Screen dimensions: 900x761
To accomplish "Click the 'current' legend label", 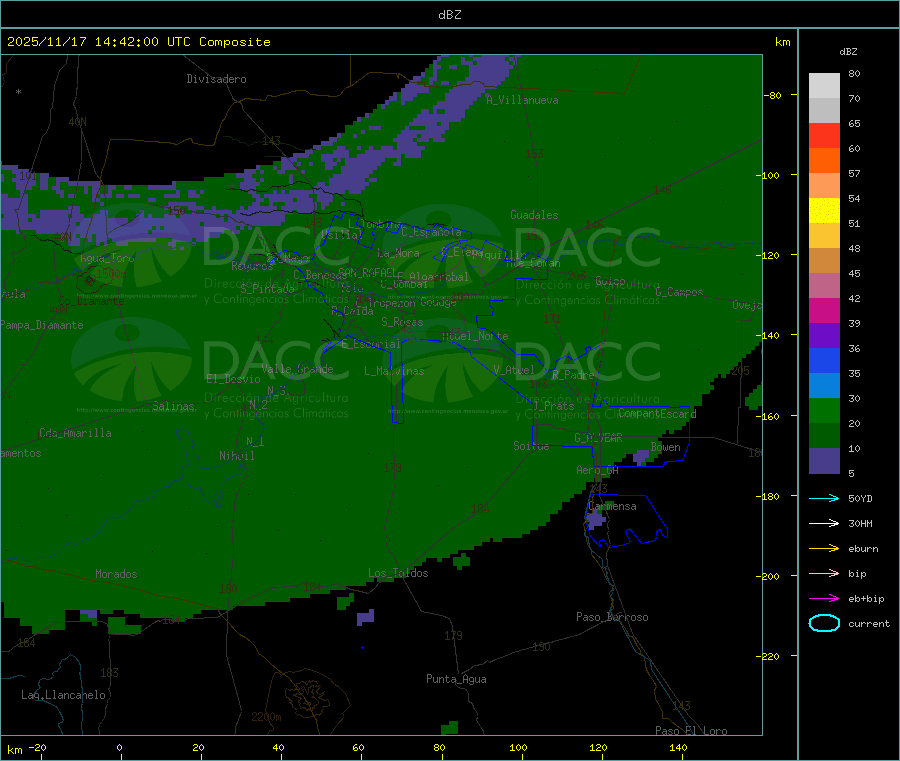I will (869, 623).
